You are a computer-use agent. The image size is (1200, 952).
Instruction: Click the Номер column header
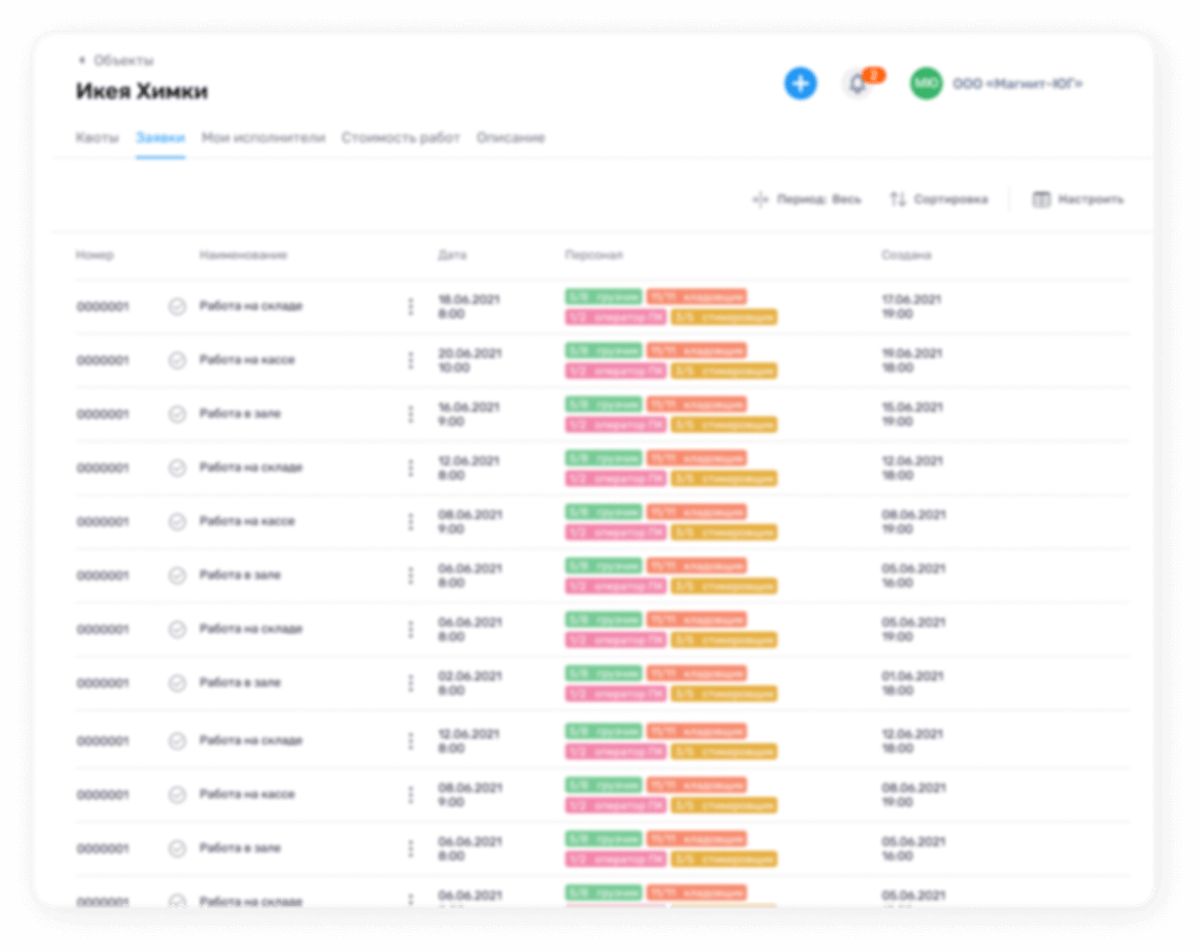tap(95, 255)
